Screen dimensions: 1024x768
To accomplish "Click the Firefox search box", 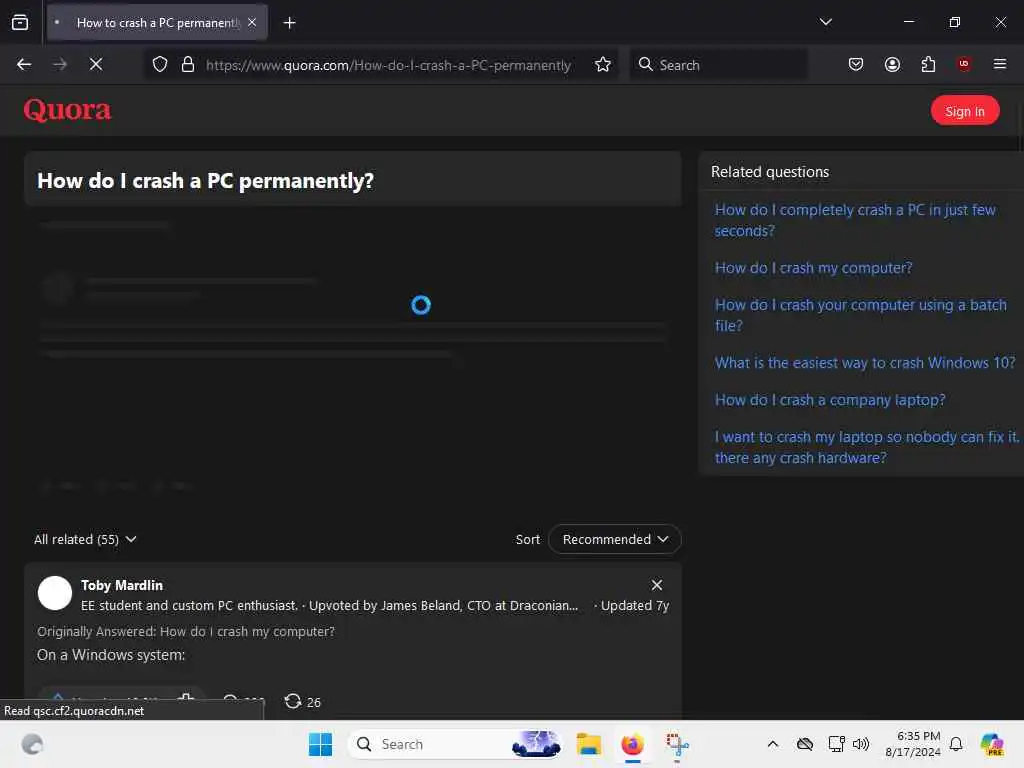I will point(718,65).
